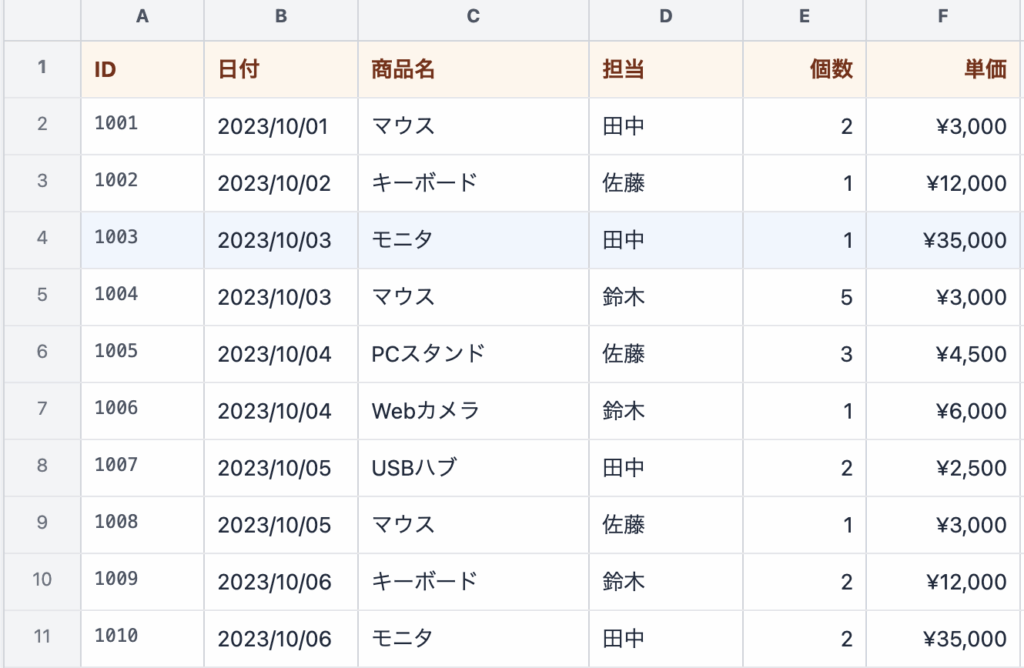
Task: Click the row 1 header number
Action: pyautogui.click(x=41, y=69)
